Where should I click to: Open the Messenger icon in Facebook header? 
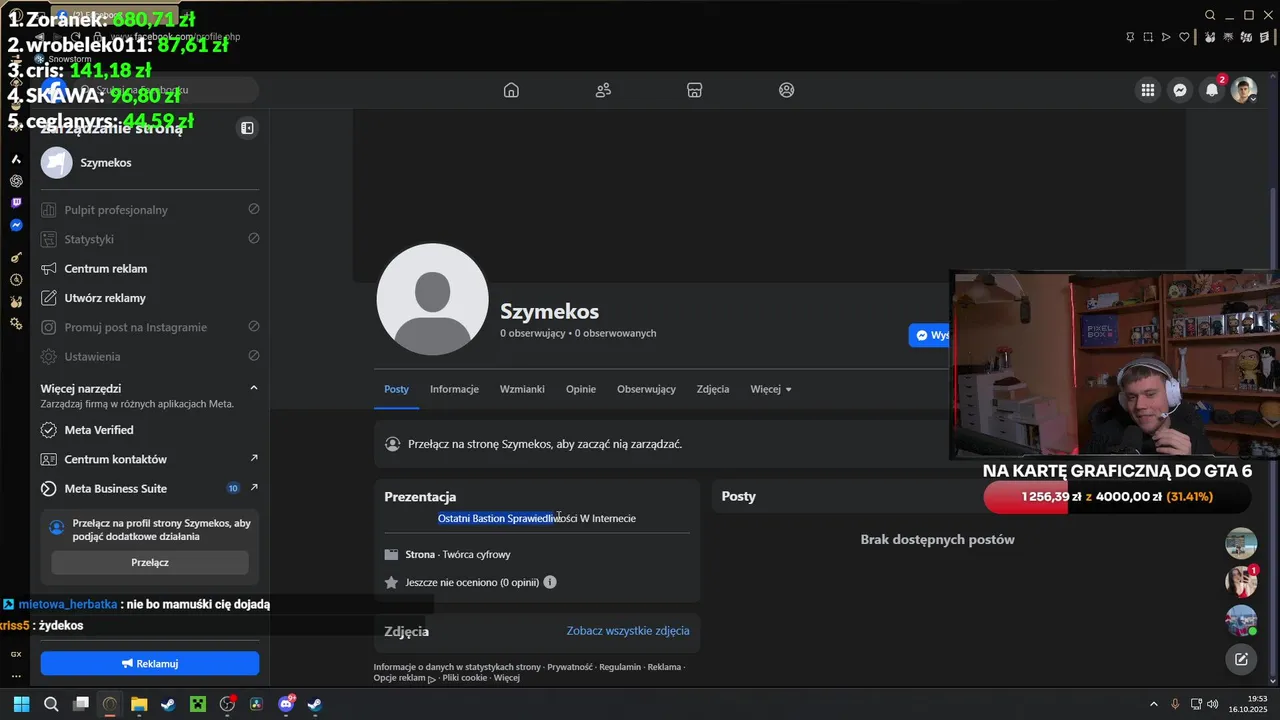click(x=1180, y=90)
